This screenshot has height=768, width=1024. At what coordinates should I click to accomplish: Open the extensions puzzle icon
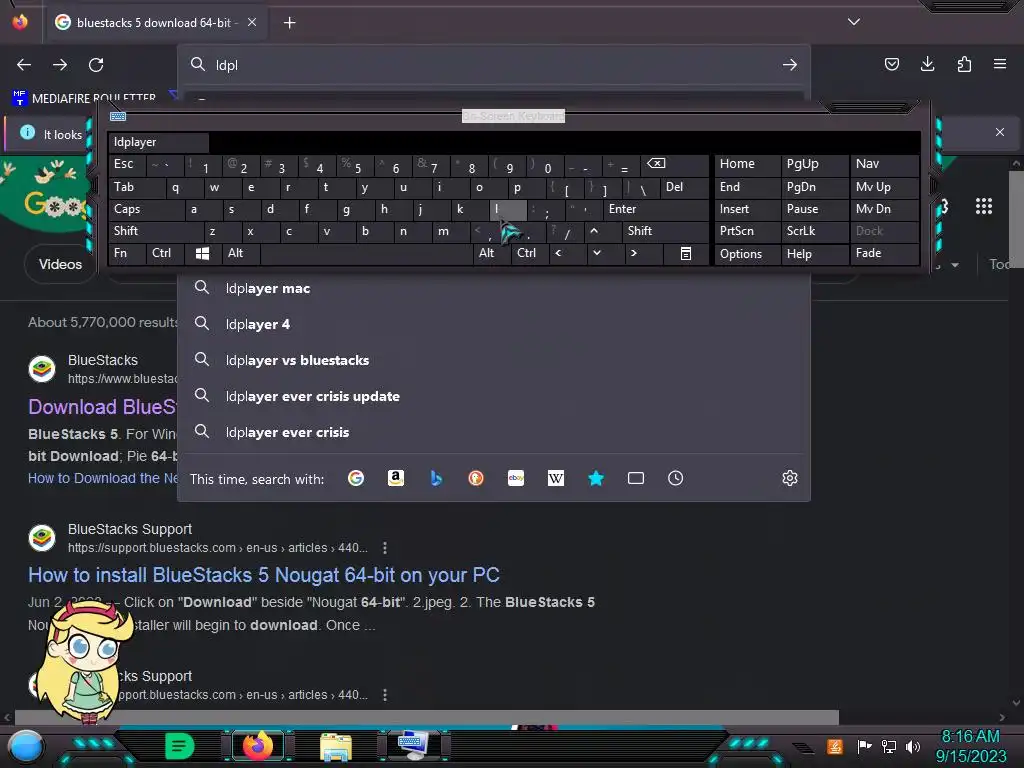coord(964,64)
